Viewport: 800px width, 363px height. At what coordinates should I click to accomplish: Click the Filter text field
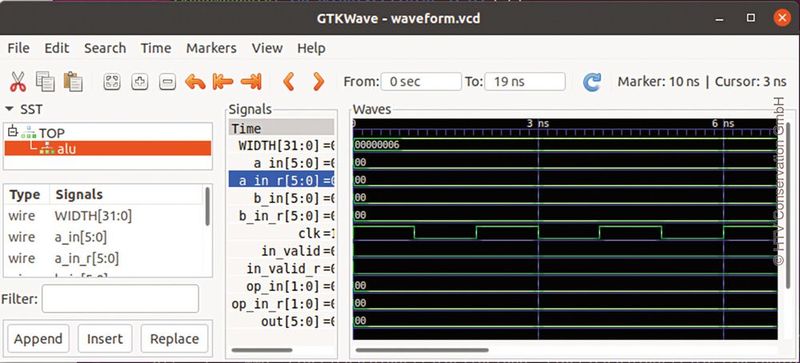(x=120, y=299)
